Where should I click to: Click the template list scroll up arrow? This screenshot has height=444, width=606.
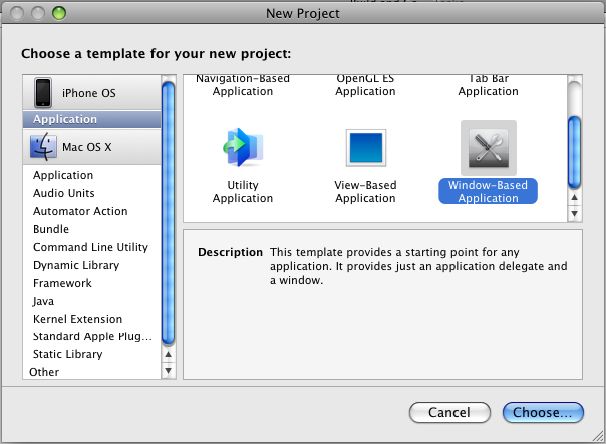(575, 197)
